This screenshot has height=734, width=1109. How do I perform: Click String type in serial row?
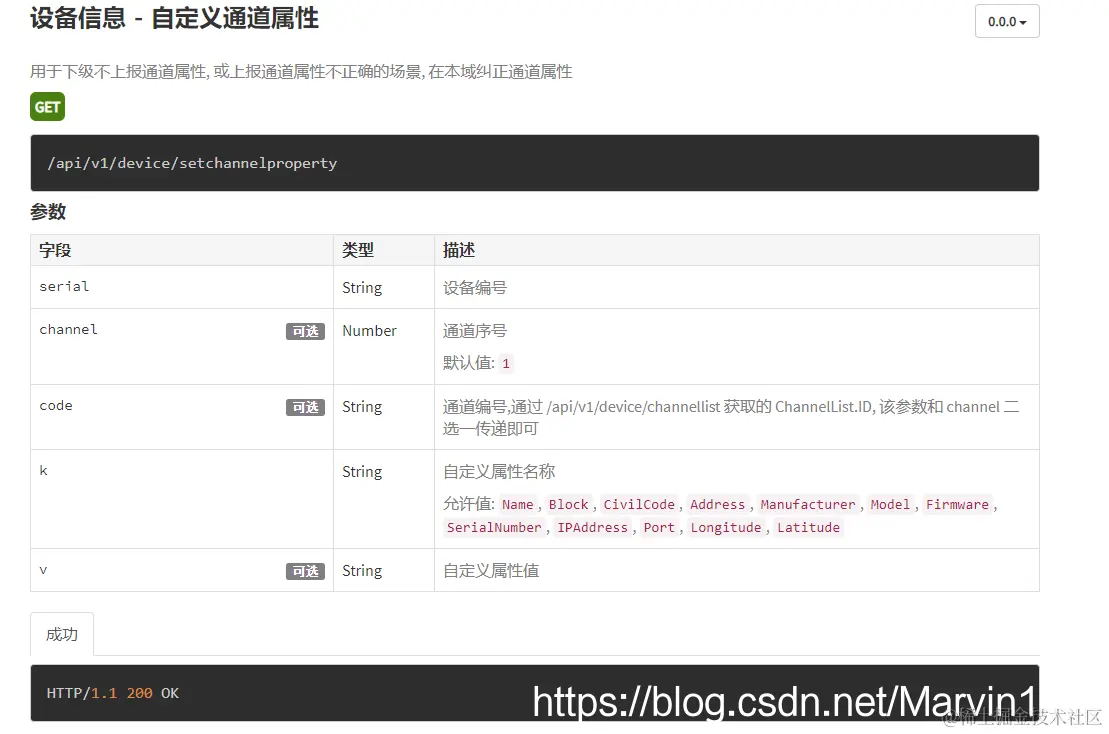362,288
